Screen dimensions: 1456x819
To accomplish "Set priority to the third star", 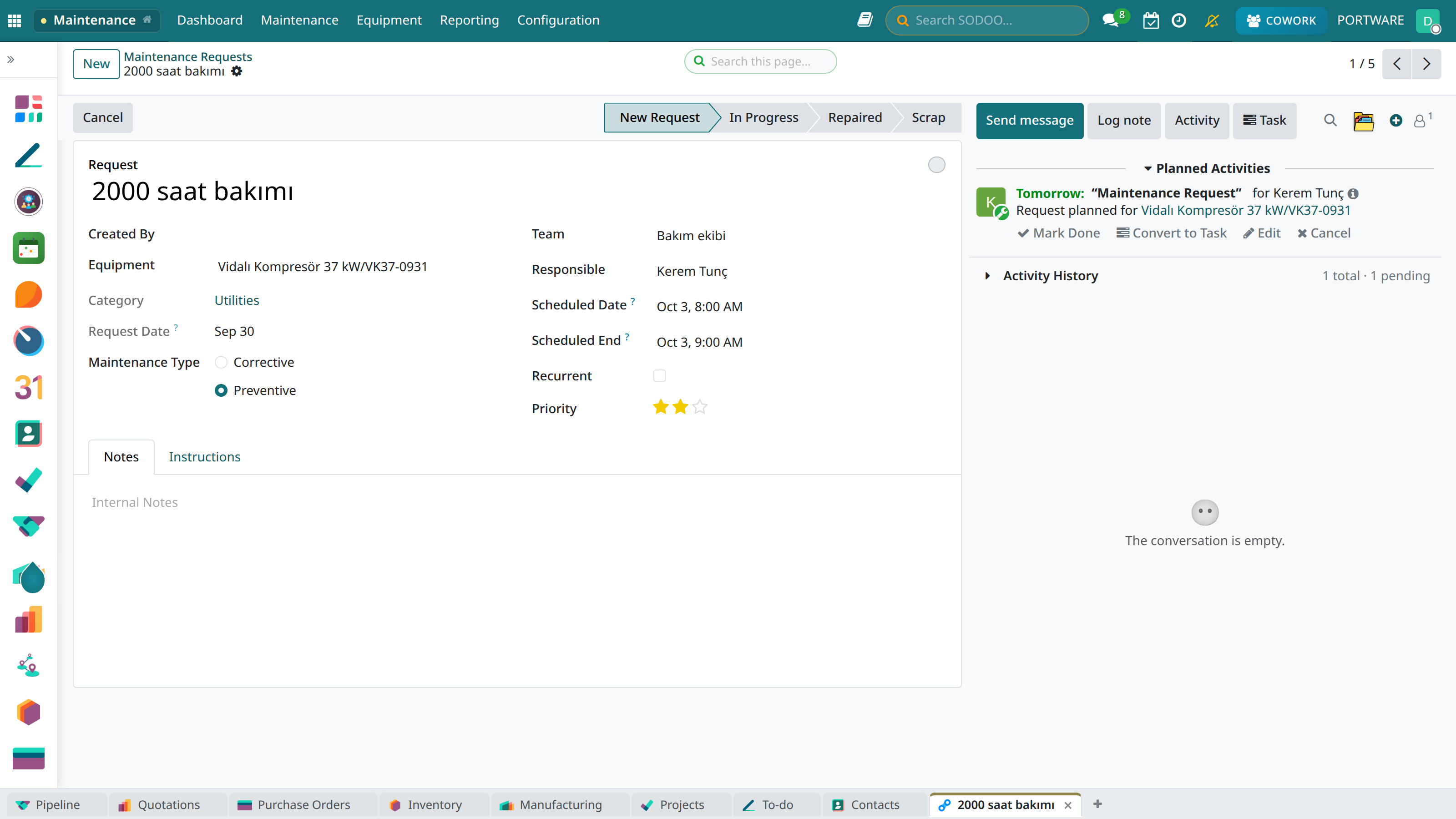I will coord(700,407).
